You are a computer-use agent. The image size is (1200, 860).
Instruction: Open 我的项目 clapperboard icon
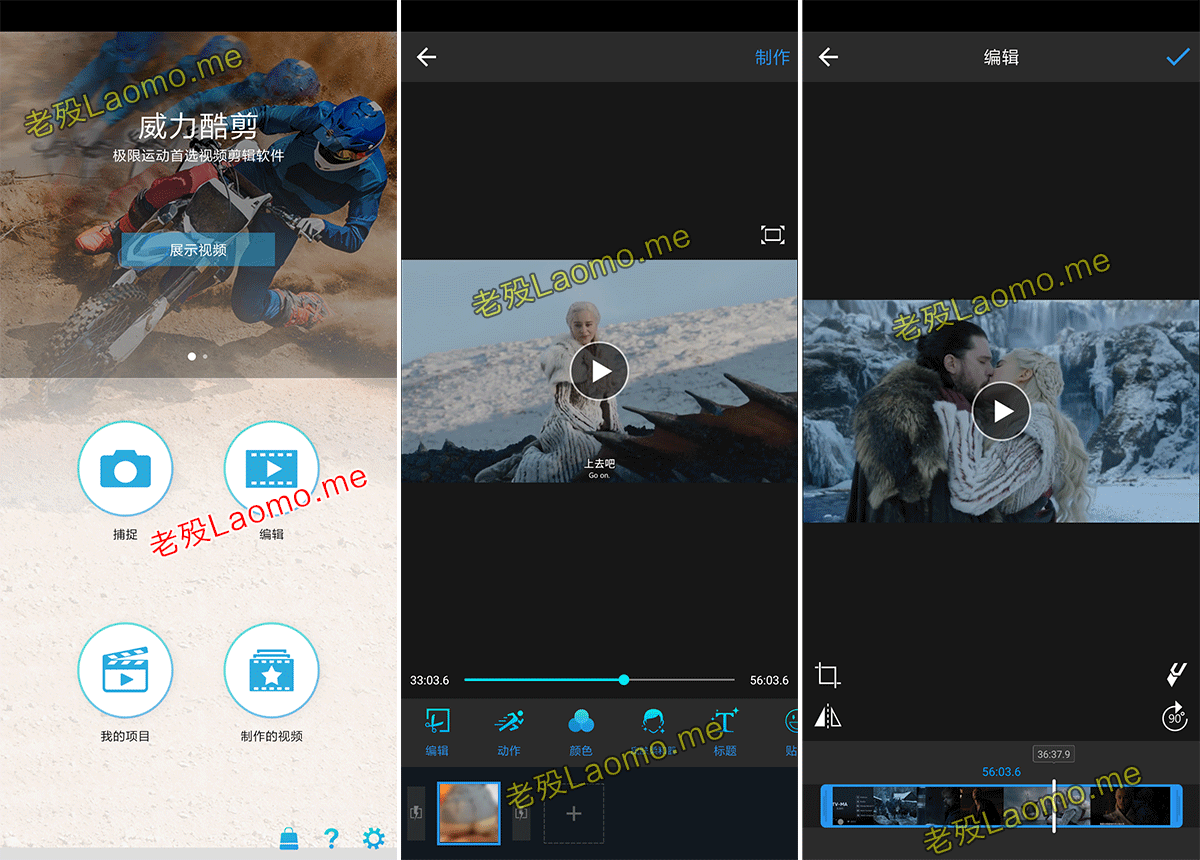(125, 670)
